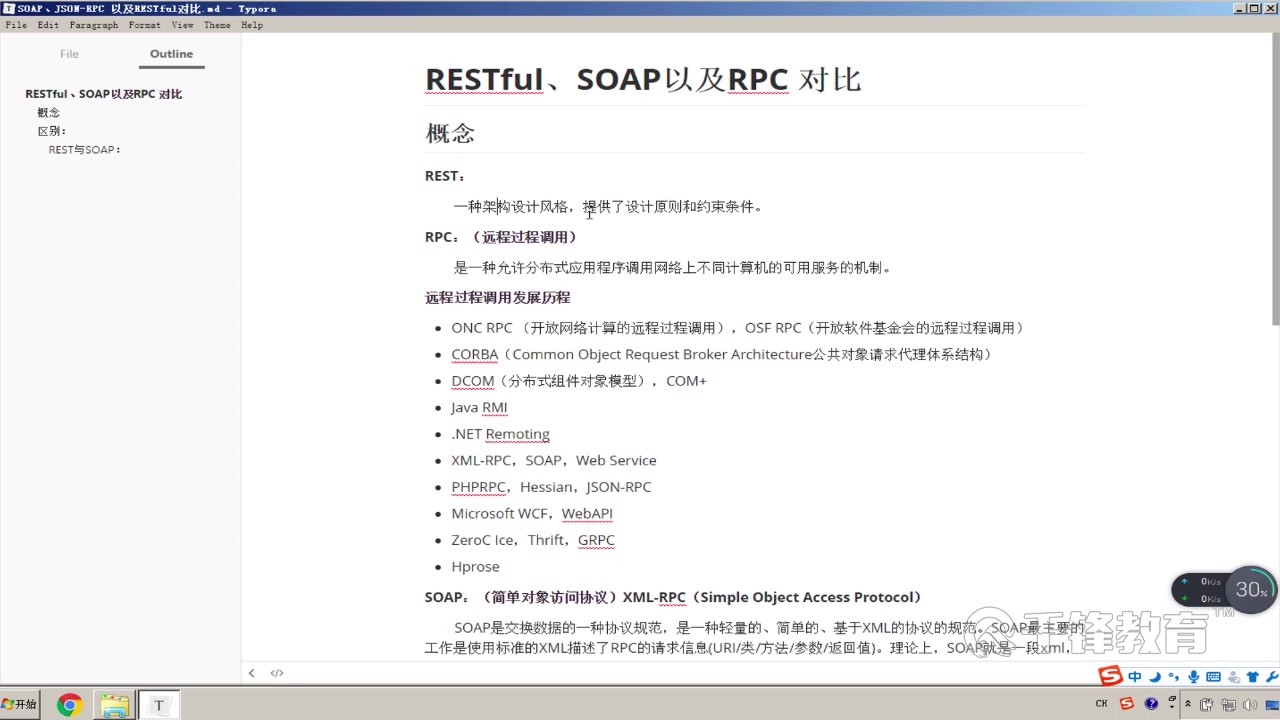Click the word DCOM in the list

(x=472, y=380)
